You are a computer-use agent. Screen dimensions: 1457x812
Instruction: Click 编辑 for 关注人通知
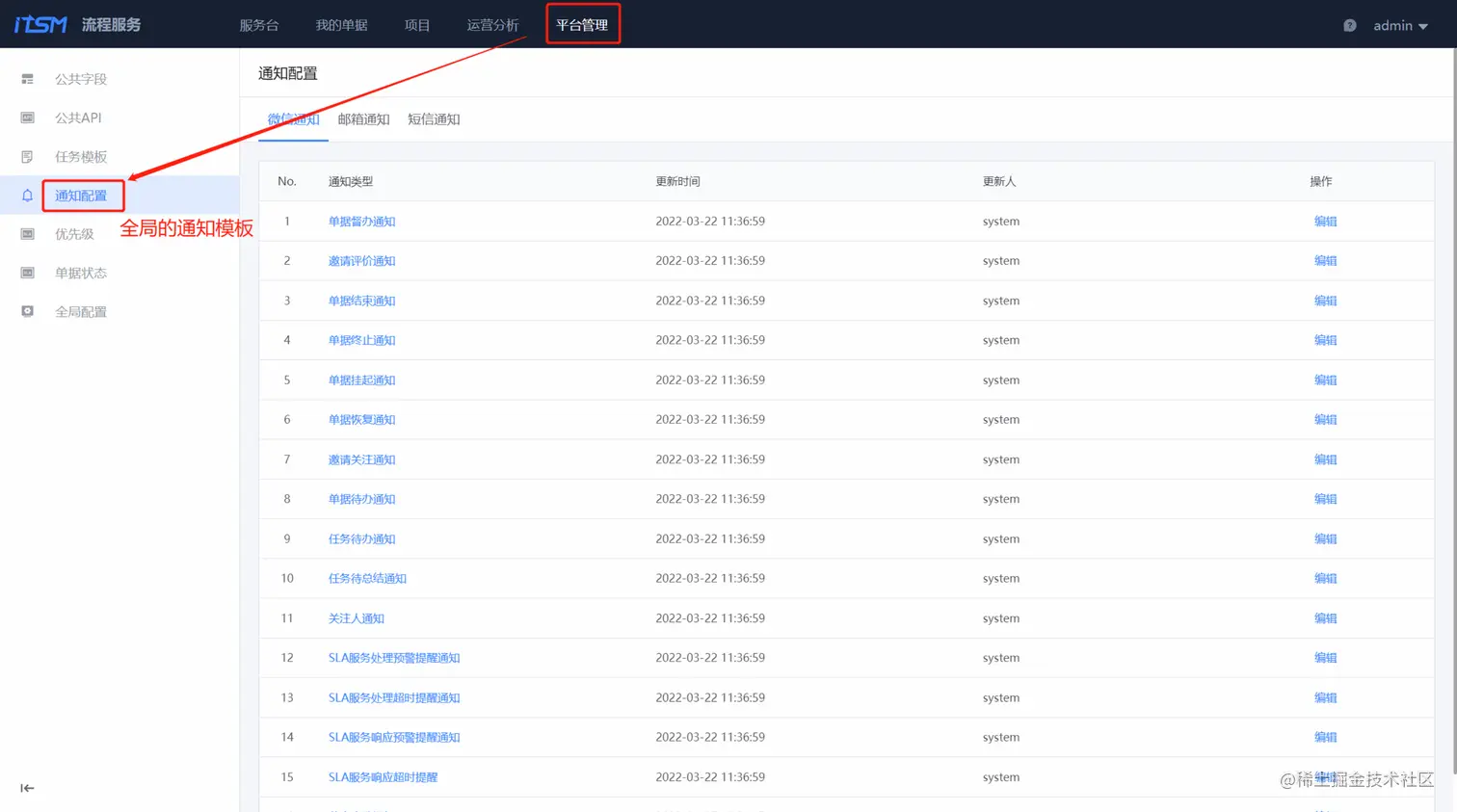(1325, 618)
